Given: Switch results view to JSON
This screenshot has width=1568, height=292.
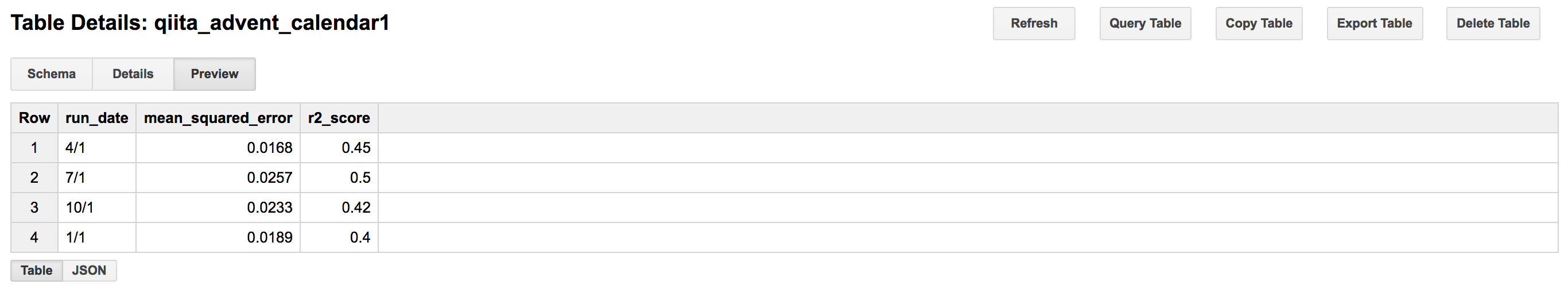Looking at the screenshot, I should click(89, 270).
